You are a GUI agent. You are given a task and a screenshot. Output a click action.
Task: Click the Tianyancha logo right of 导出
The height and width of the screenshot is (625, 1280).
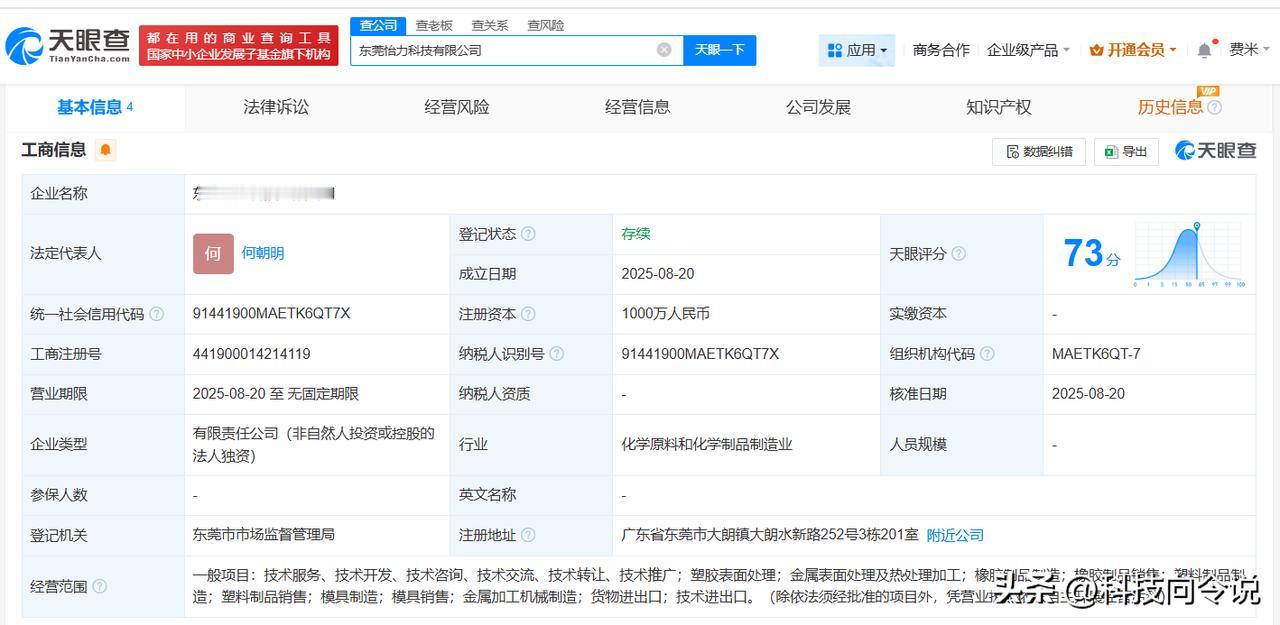1215,151
